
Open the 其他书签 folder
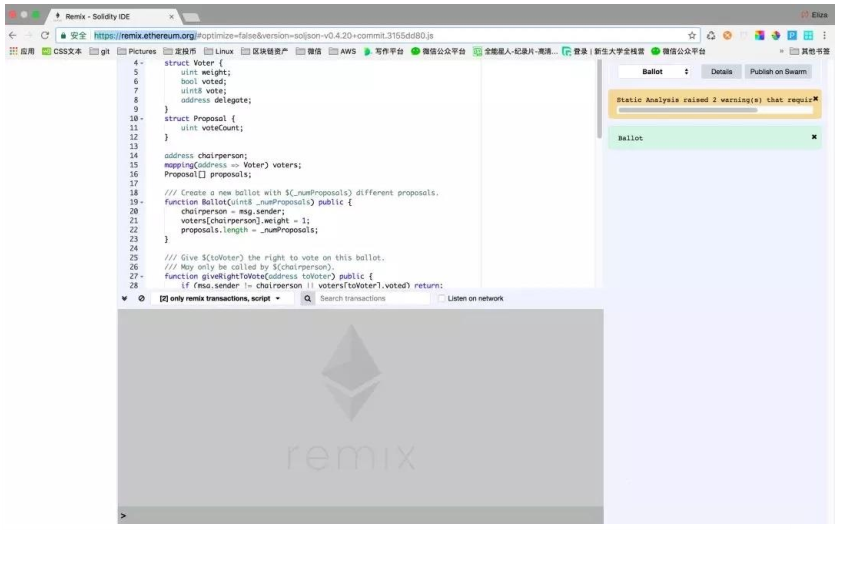(810, 51)
